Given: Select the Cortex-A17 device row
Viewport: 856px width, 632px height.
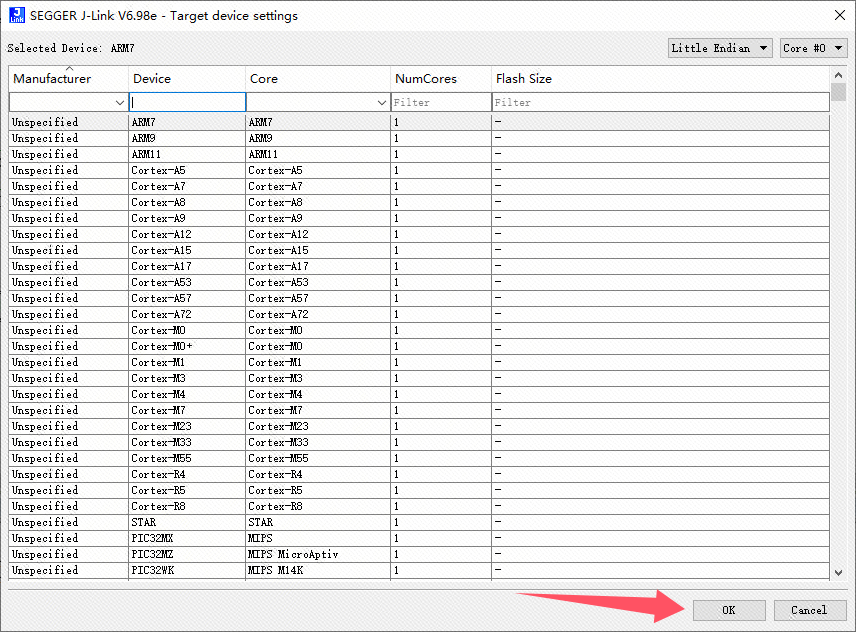Looking at the screenshot, I should [419, 266].
